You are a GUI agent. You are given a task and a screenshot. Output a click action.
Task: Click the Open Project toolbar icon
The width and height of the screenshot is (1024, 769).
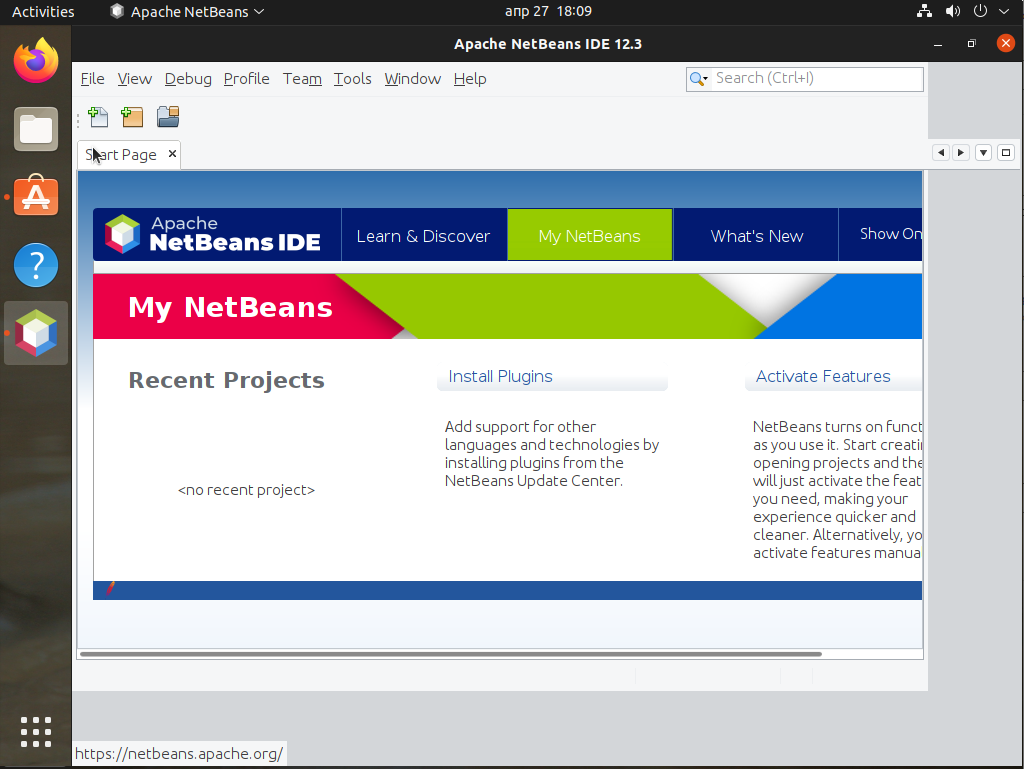click(x=167, y=117)
